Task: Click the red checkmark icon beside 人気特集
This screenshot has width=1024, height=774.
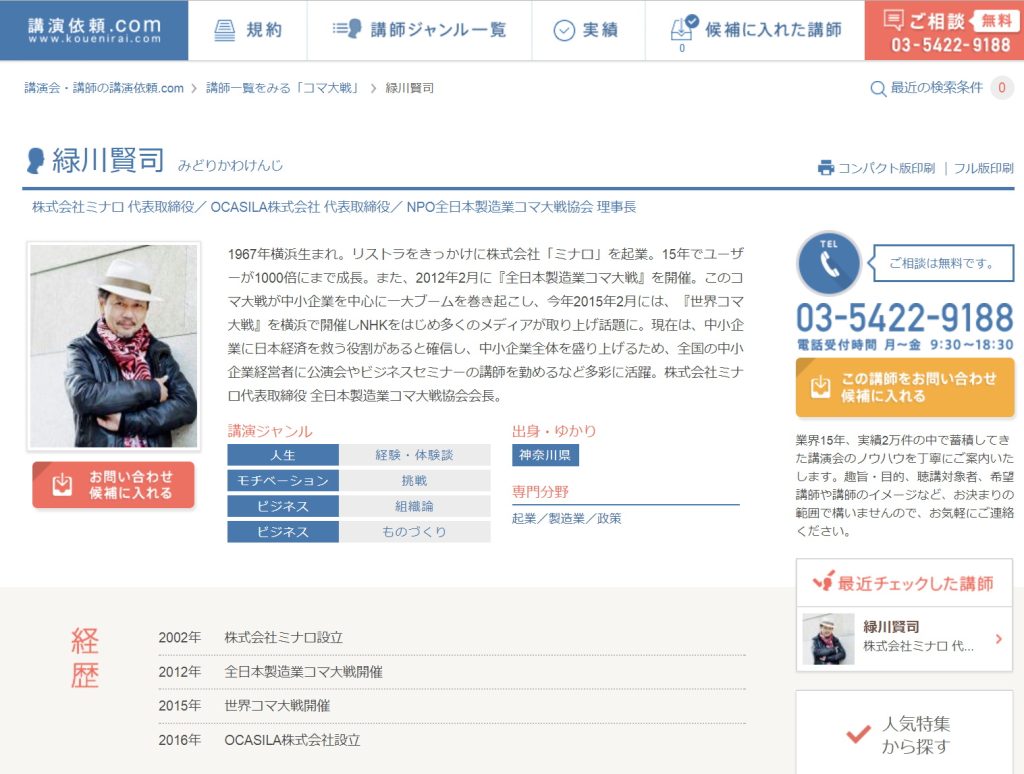Action: click(x=859, y=734)
